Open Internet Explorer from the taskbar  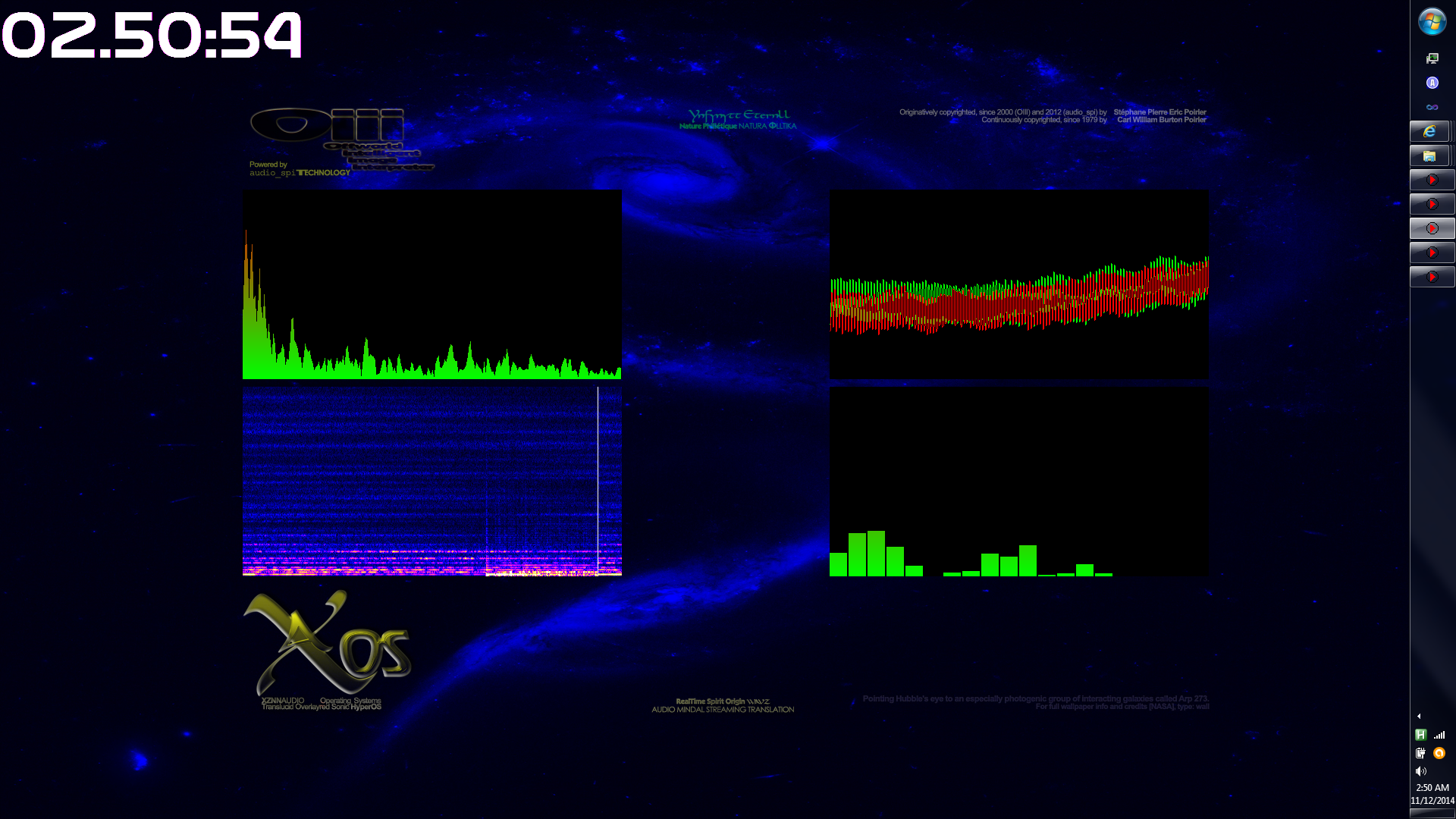[1429, 131]
